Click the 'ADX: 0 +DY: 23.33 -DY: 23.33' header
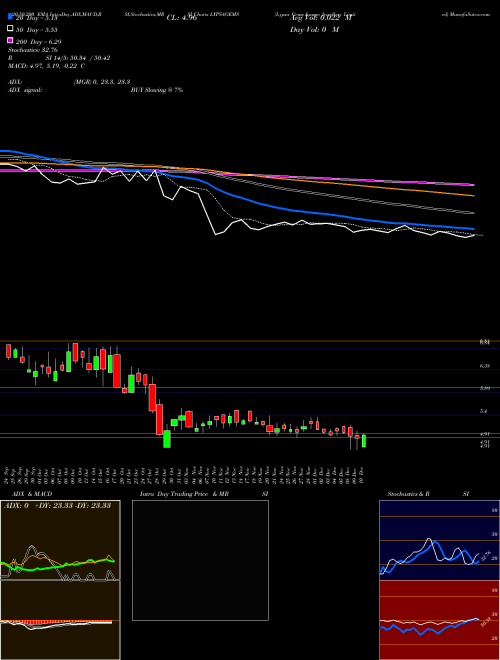This screenshot has height=660, width=500. coord(57,505)
